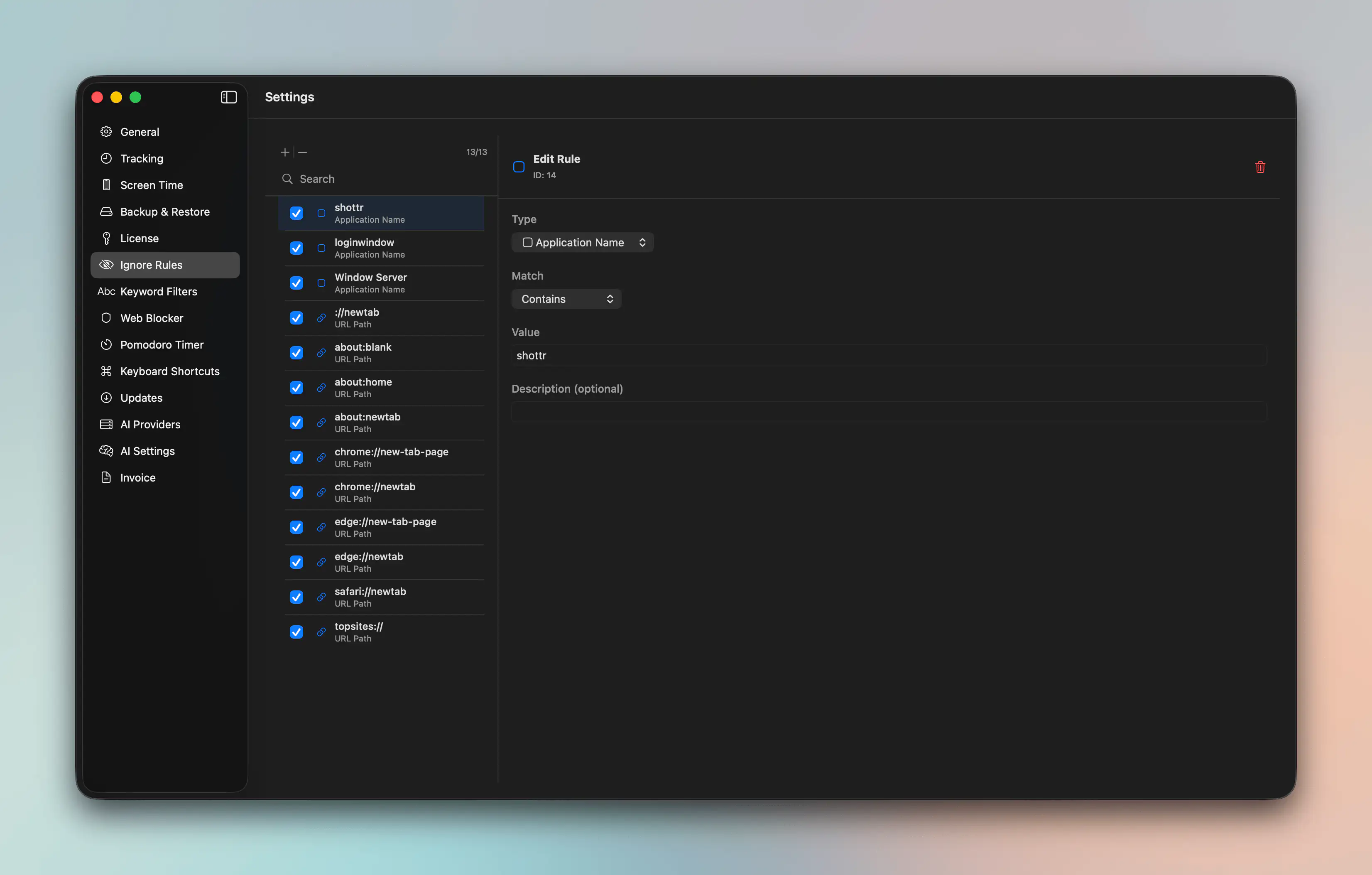Open the Type dropdown showing Application Name
This screenshot has height=875, width=1372.
(x=582, y=242)
